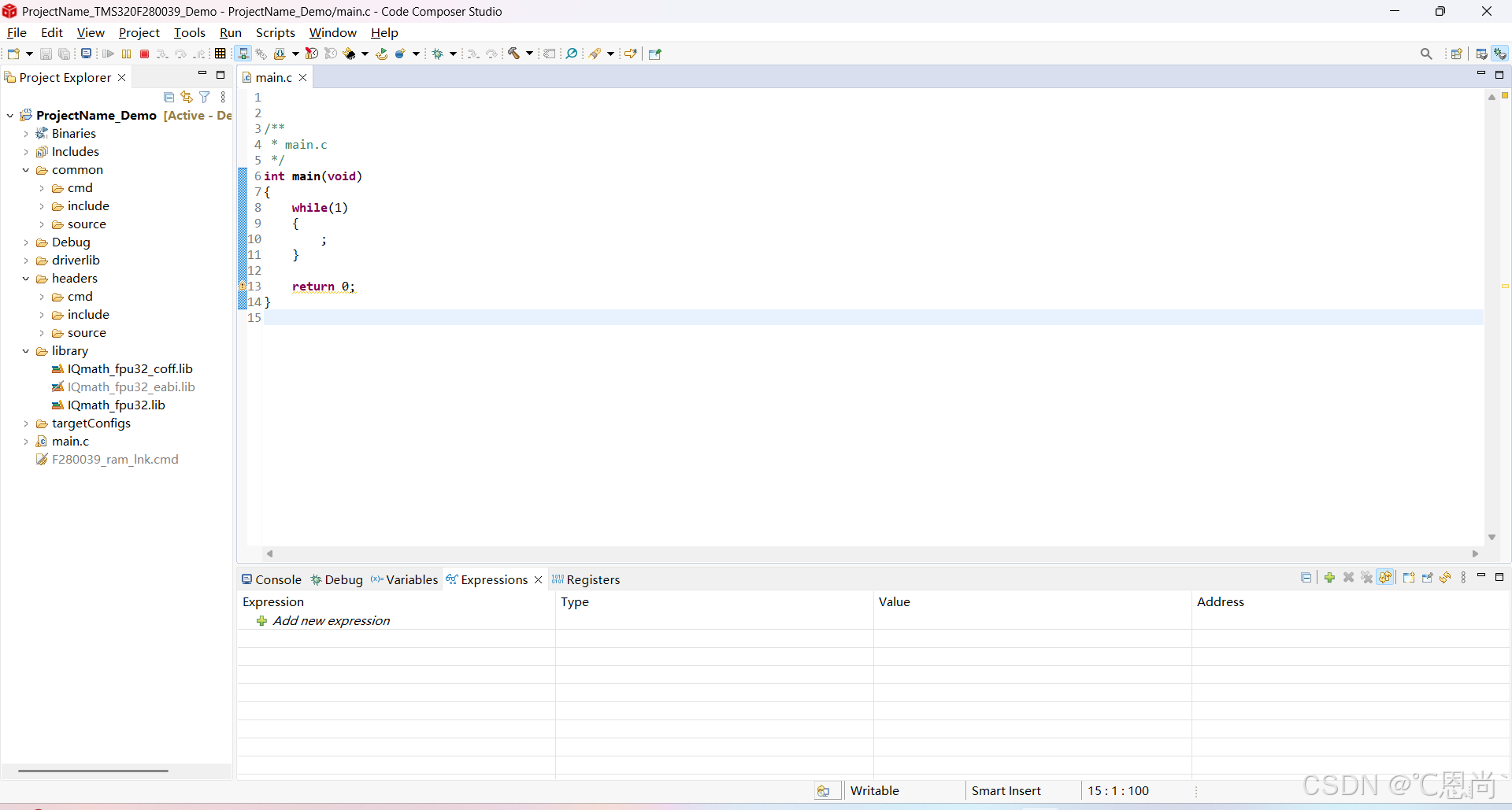Click the Open New View icon in Expressions toolbar

tap(1409, 578)
